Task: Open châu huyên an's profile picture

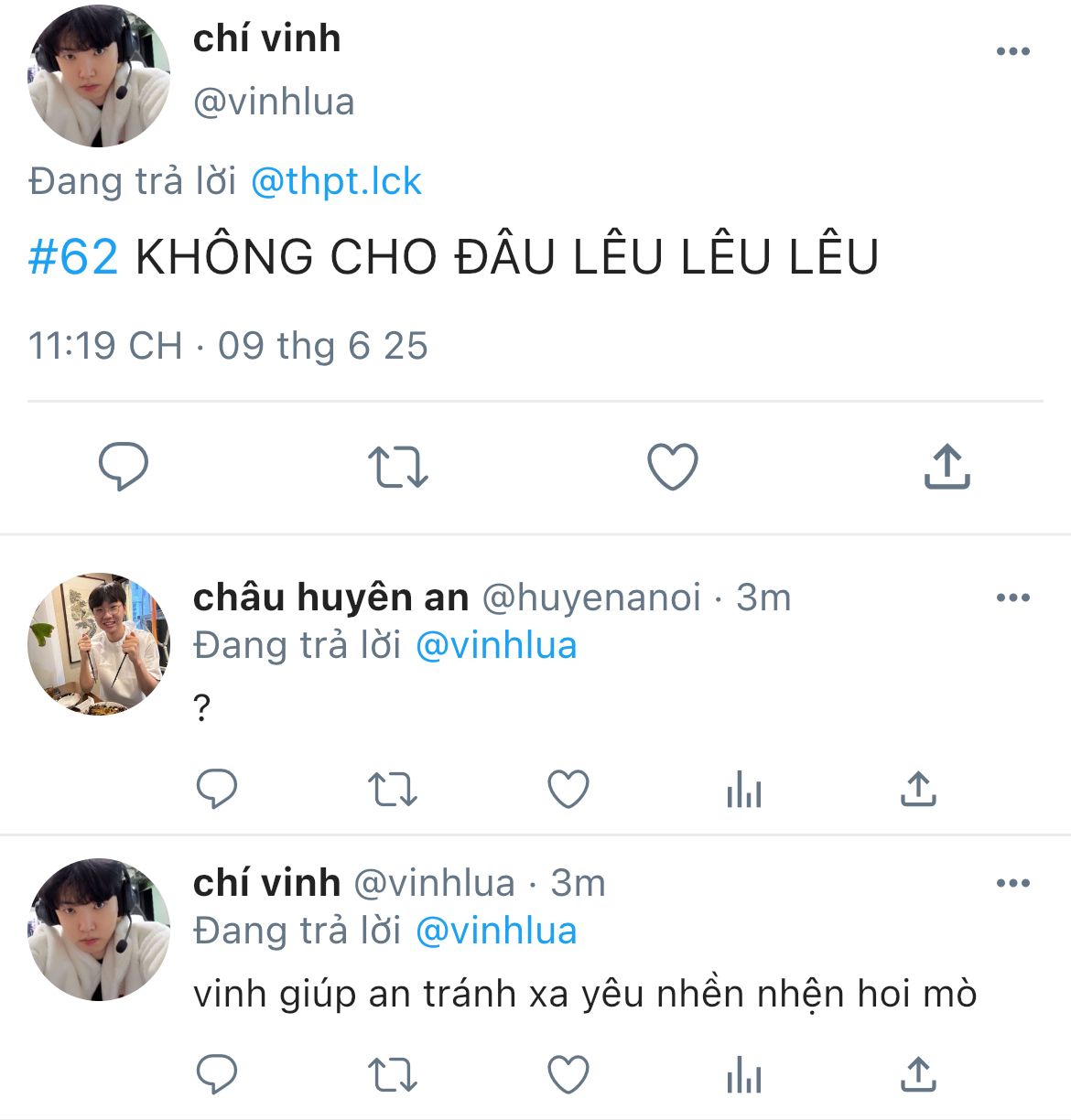Action: (x=99, y=644)
